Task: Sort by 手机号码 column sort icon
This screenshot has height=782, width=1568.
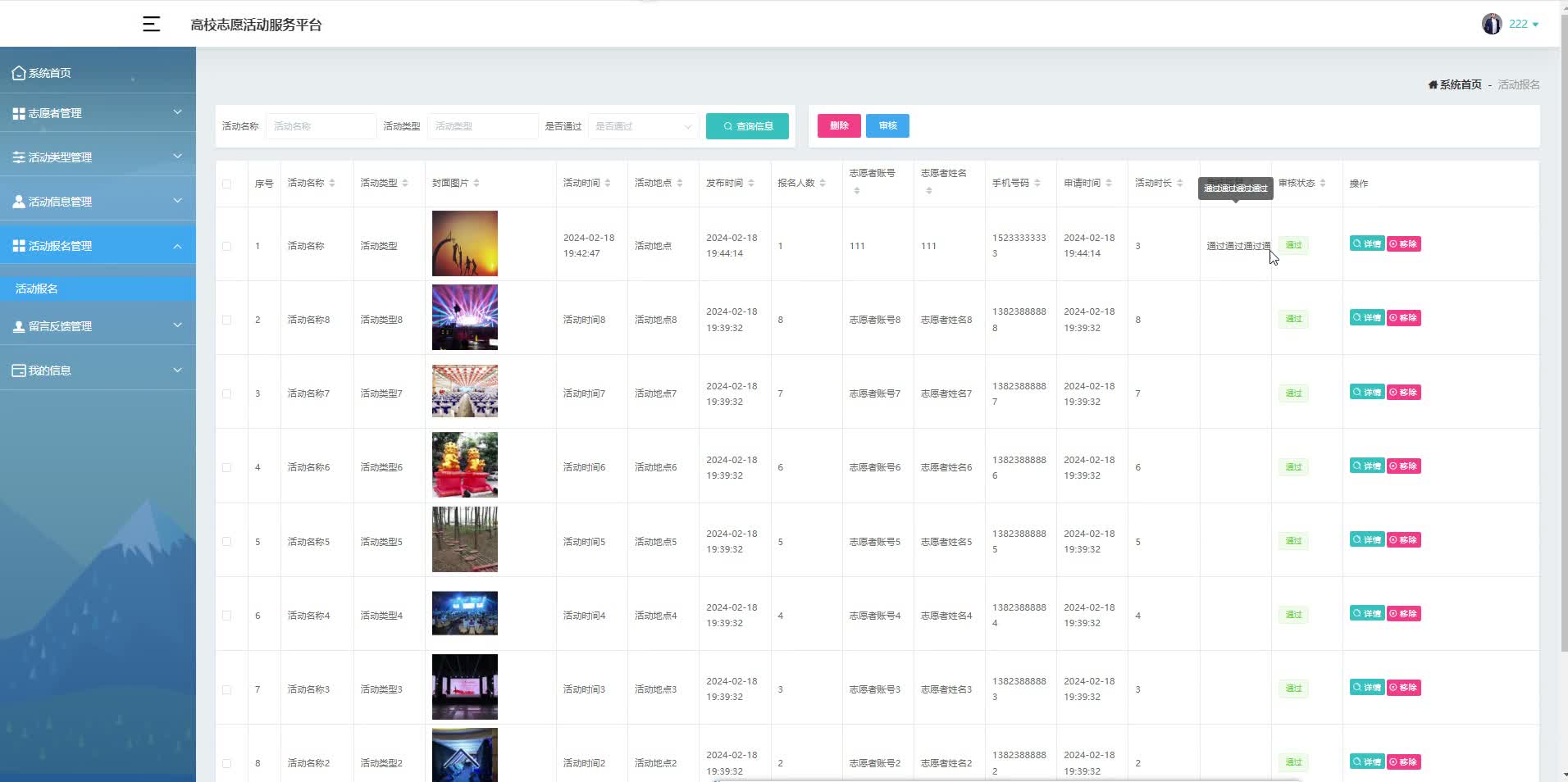Action: coord(1037,183)
